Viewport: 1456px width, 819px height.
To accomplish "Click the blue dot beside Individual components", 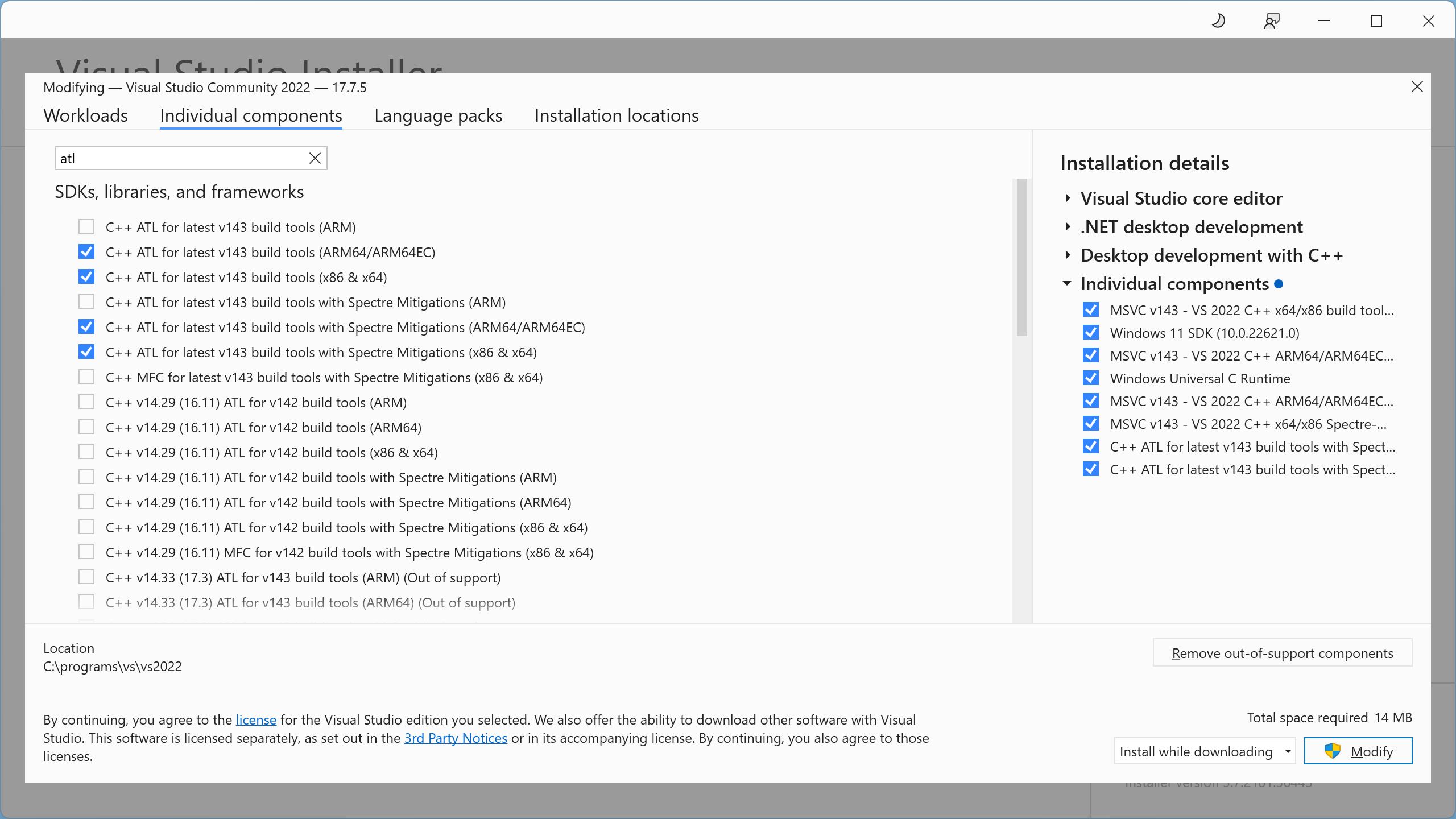I will 1279,284.
